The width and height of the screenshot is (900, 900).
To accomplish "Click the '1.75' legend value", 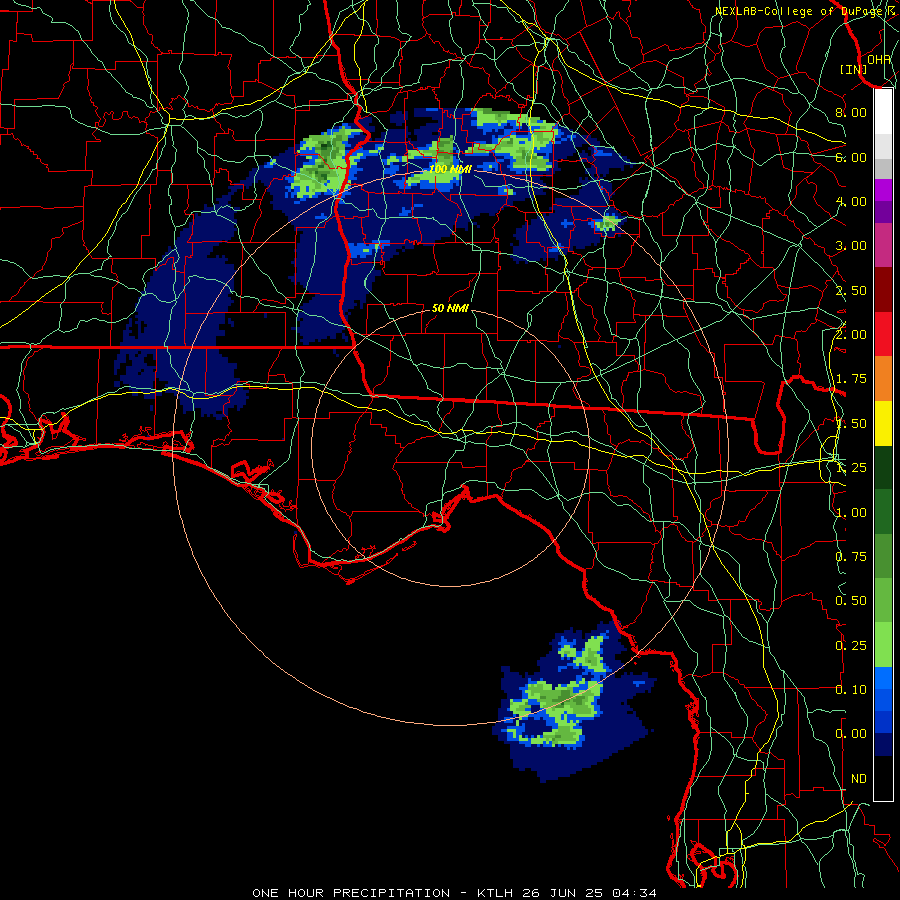I will point(851,379).
